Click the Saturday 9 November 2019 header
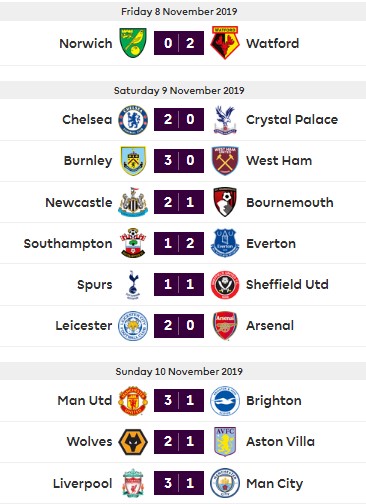366x504 pixels. pos(179,90)
